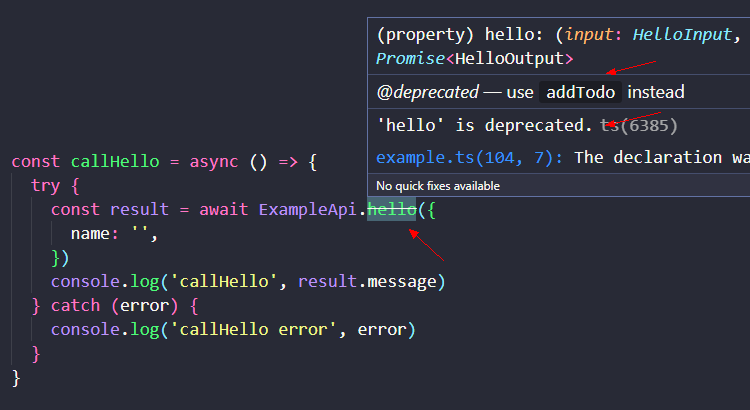Select the callHello function name
This screenshot has height=410, width=750.
click(x=115, y=162)
